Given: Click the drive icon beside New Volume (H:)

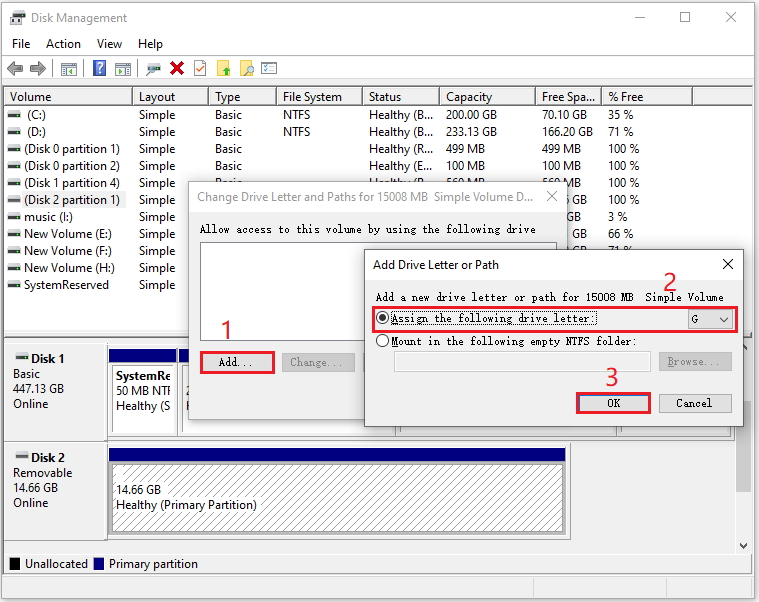Looking at the screenshot, I should (x=15, y=268).
